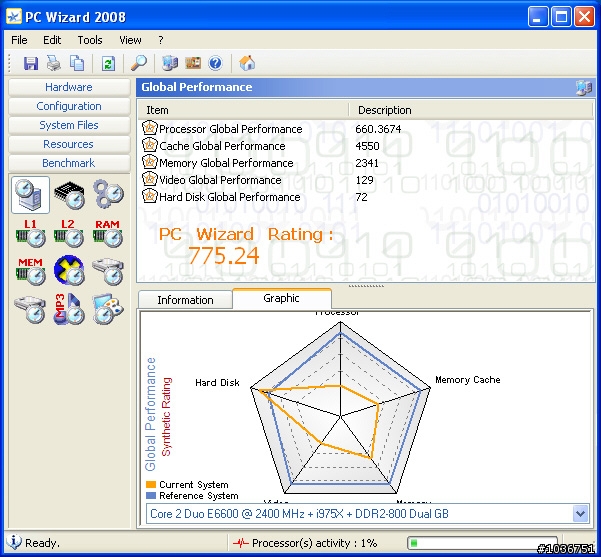Click the blue Reference System legend swatch
Image resolution: width=601 pixels, height=557 pixels.
tap(151, 496)
